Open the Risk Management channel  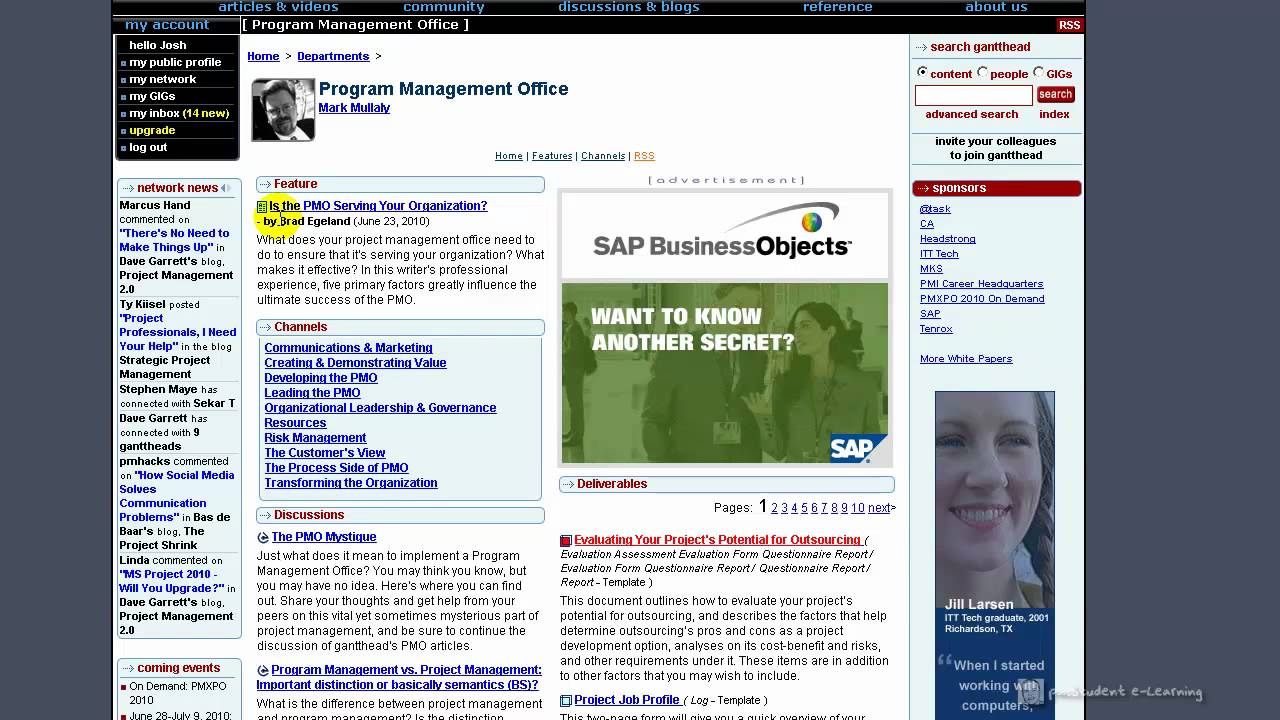(x=315, y=438)
